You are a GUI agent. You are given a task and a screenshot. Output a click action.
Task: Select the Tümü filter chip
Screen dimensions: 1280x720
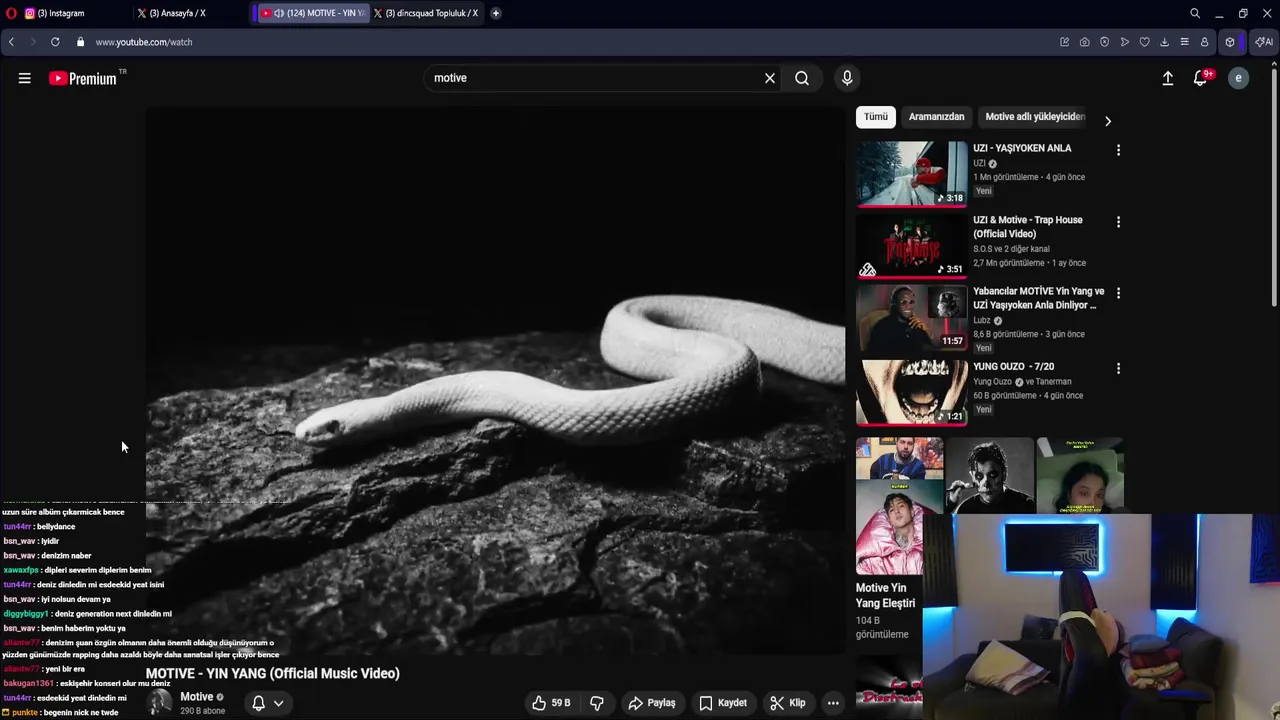876,117
